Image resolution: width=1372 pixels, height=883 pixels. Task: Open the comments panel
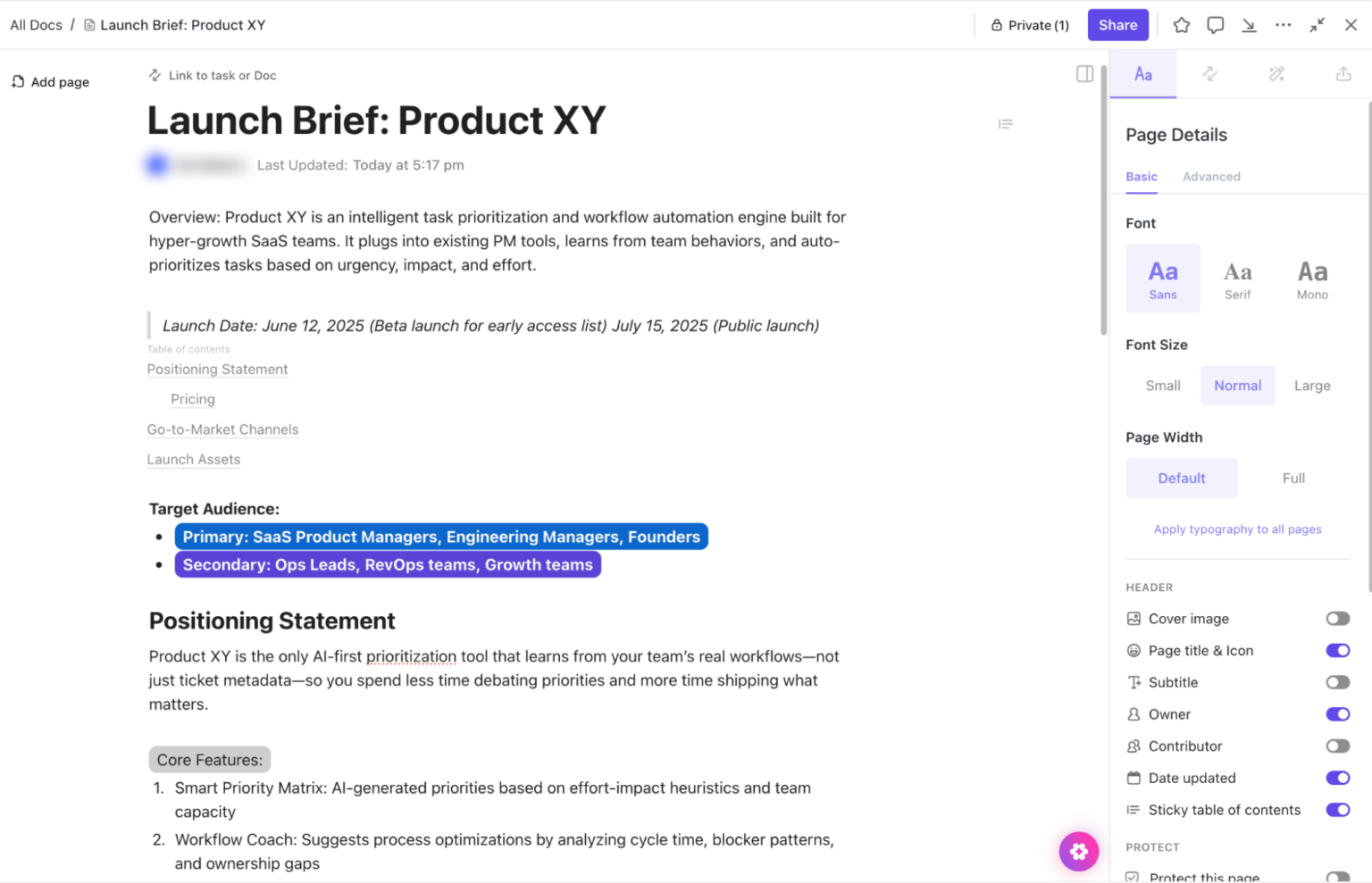pos(1215,25)
